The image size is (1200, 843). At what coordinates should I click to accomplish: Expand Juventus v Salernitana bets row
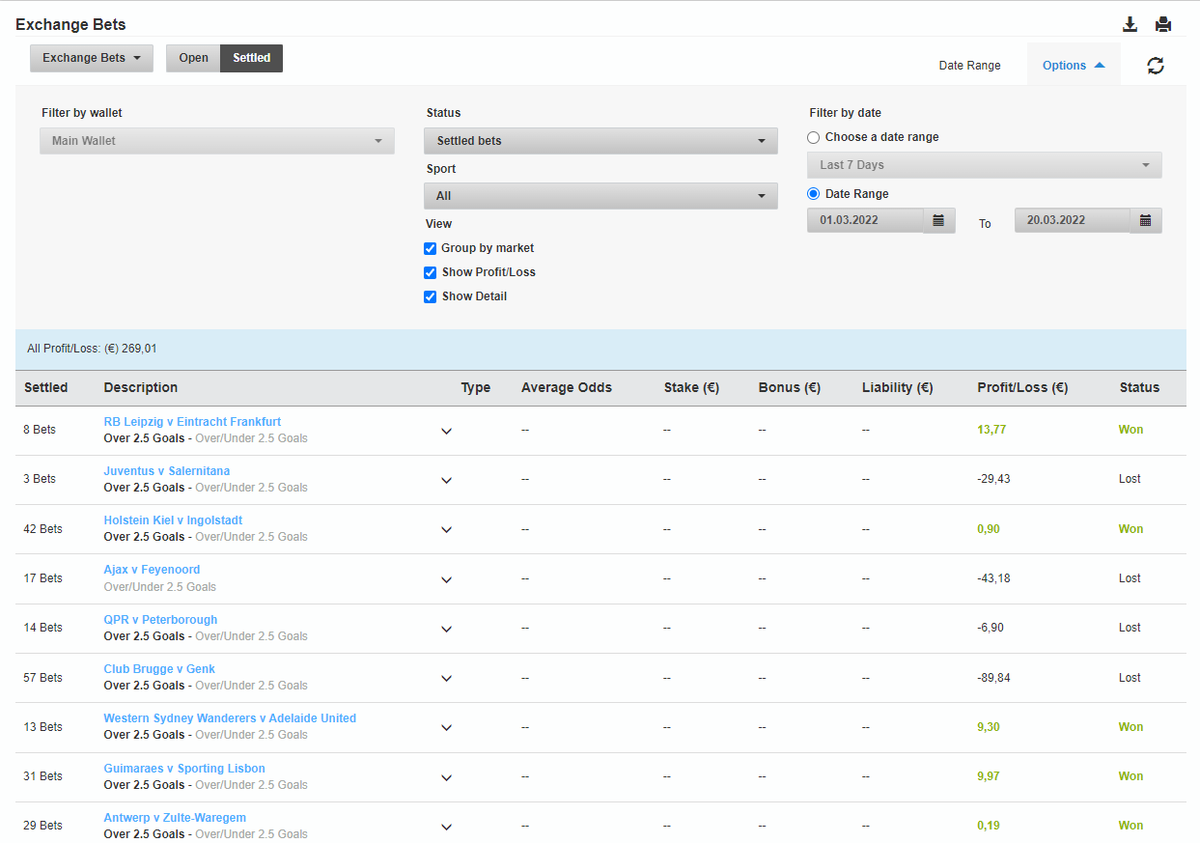[447, 480]
